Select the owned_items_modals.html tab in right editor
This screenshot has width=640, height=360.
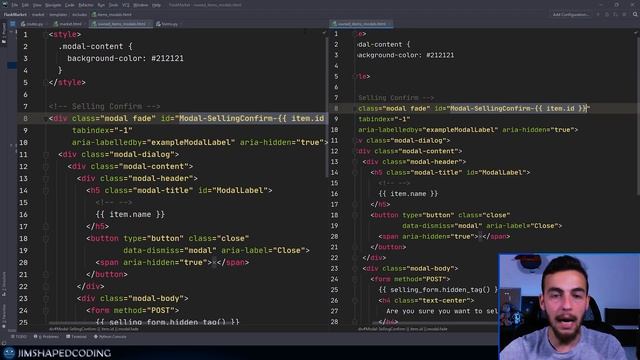pos(362,24)
